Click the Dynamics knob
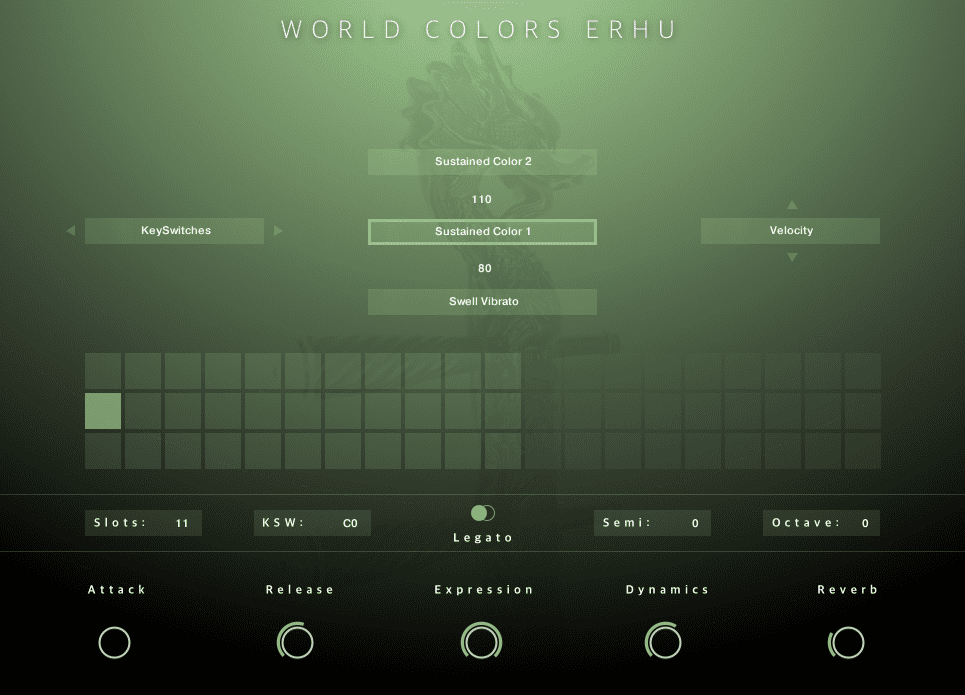Screen dimensions: 965x695 663,642
